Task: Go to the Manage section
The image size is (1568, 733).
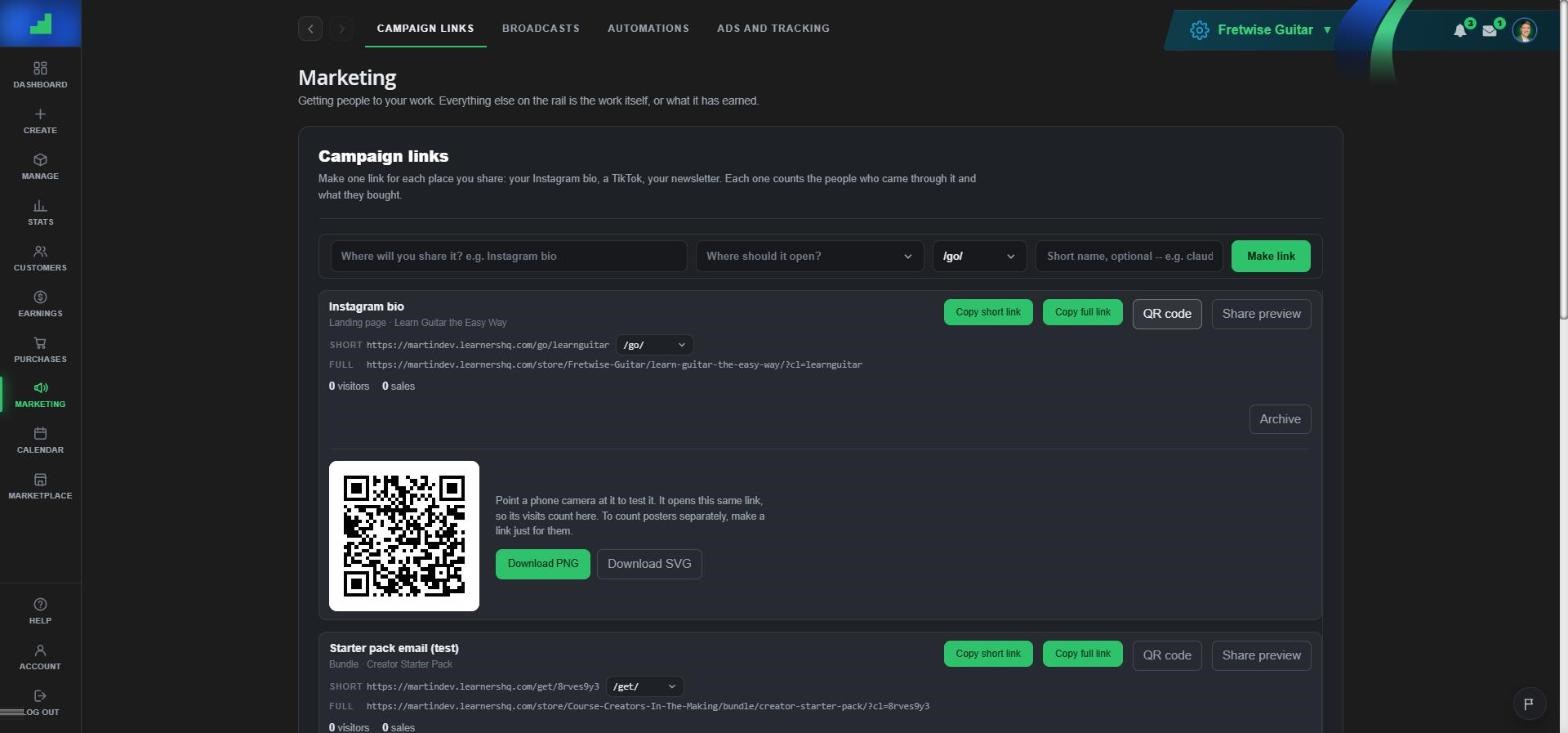Action: 40,167
